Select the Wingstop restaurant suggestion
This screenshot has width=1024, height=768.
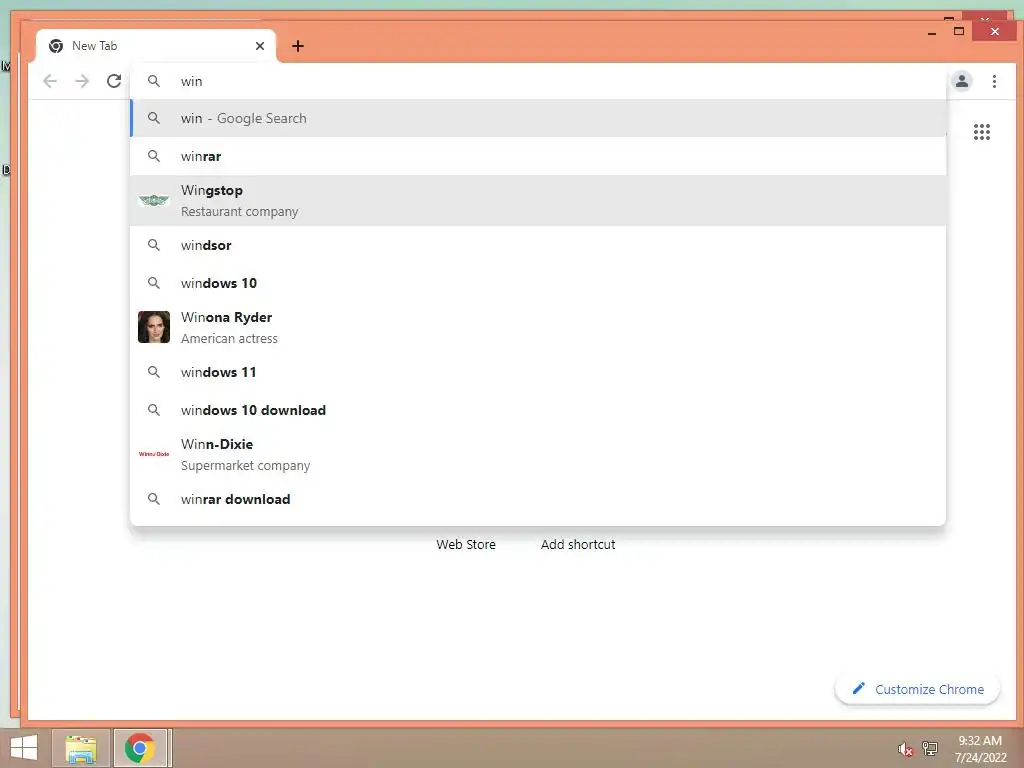point(537,200)
